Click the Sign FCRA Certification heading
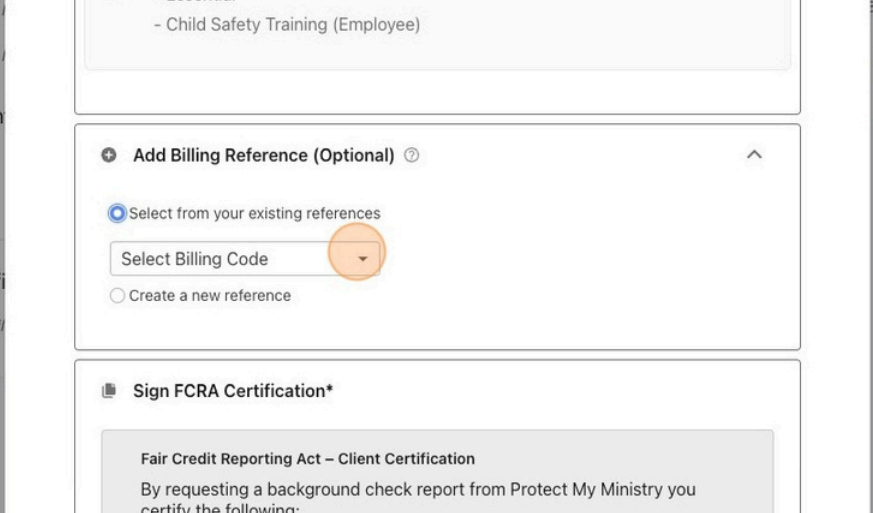This screenshot has height=513, width=873. coord(233,391)
